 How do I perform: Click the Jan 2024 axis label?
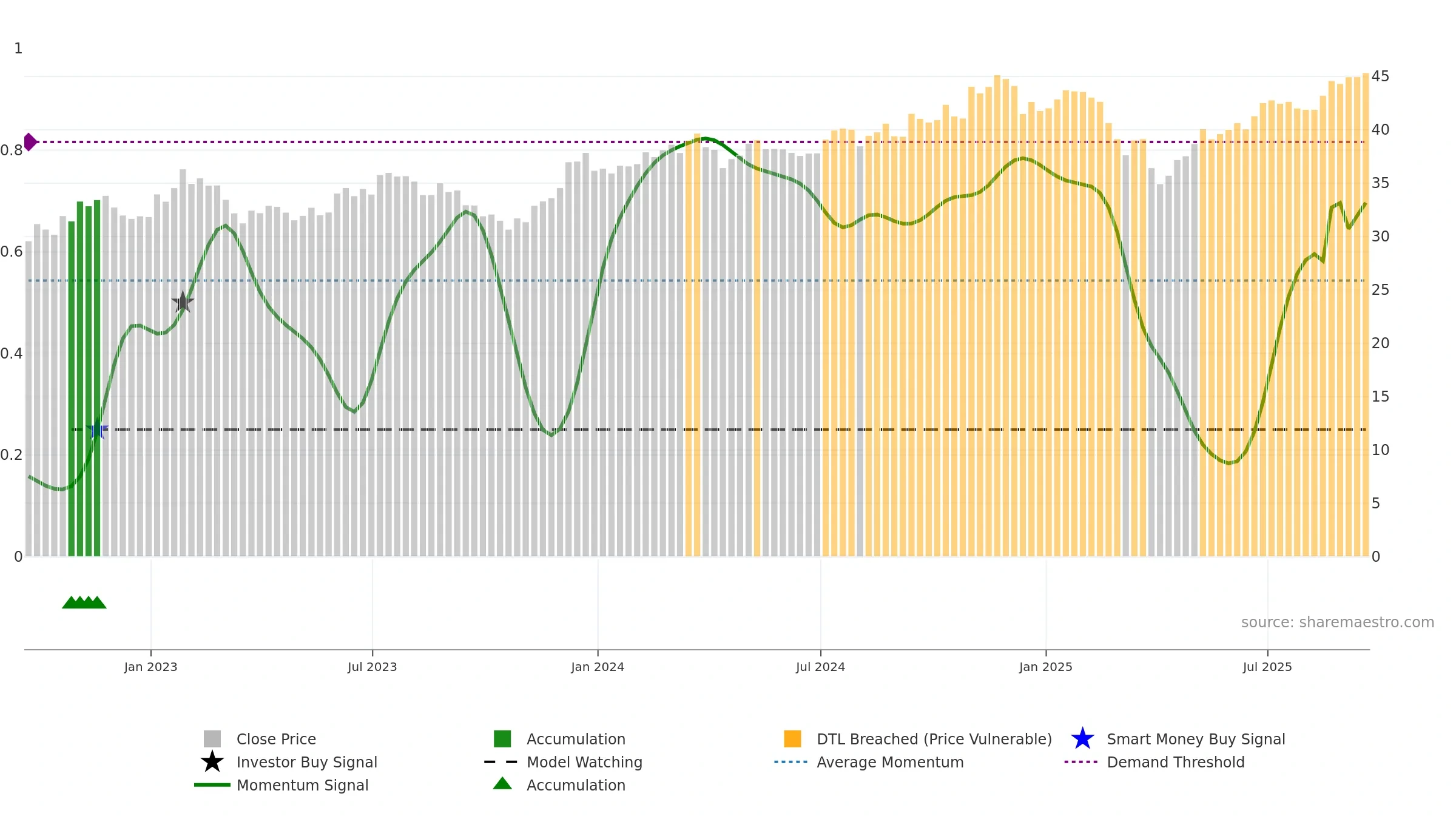598,667
